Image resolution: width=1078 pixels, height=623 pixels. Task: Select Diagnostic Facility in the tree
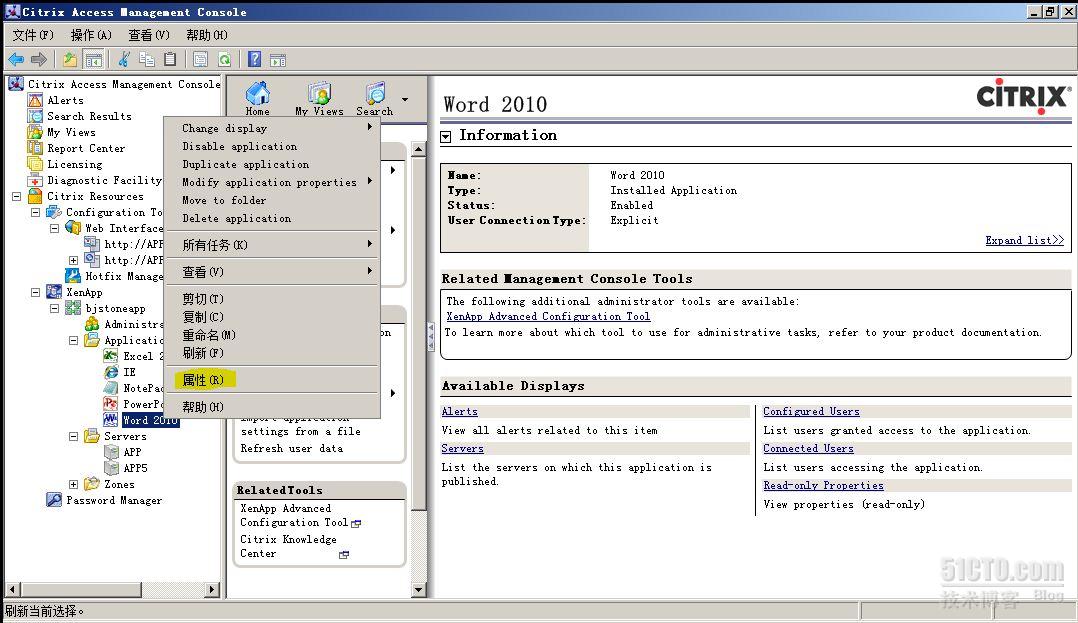pos(104,180)
